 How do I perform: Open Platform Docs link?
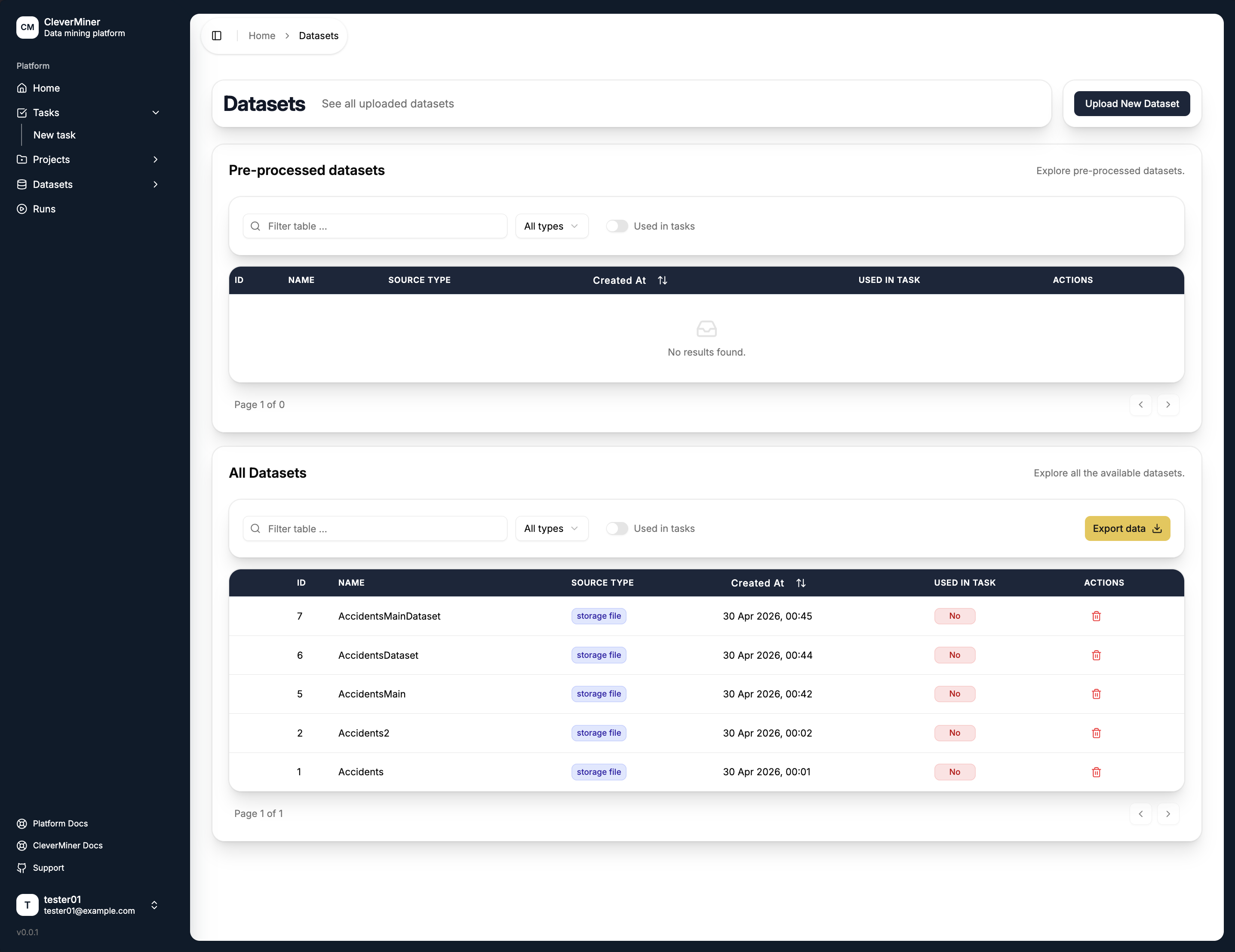tap(60, 823)
